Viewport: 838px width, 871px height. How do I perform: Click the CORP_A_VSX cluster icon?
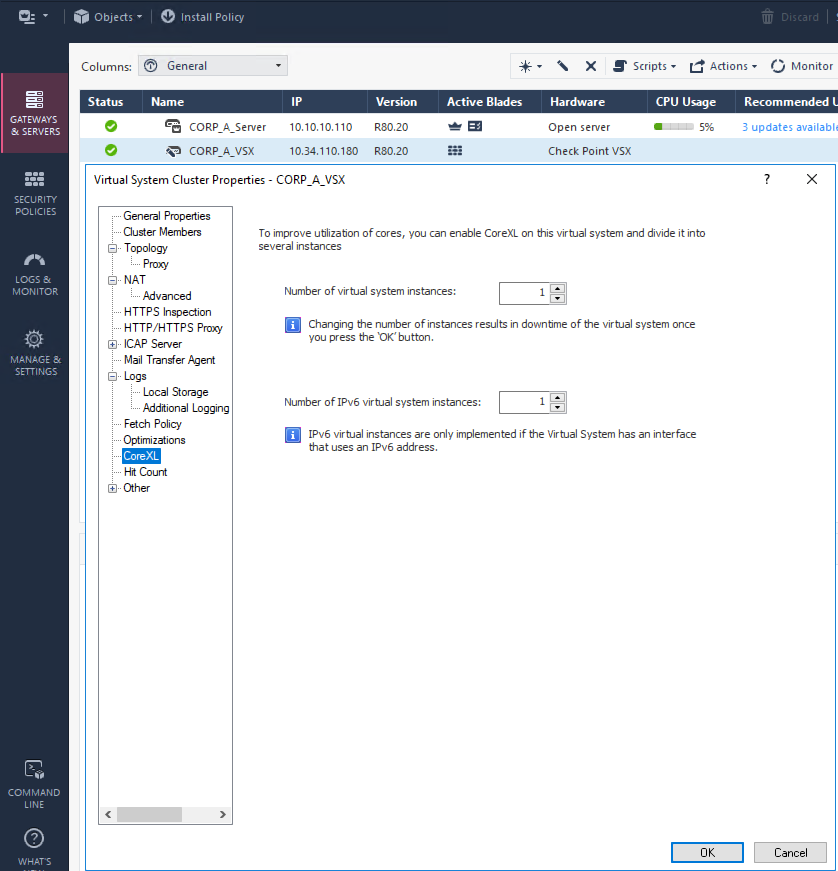click(173, 151)
